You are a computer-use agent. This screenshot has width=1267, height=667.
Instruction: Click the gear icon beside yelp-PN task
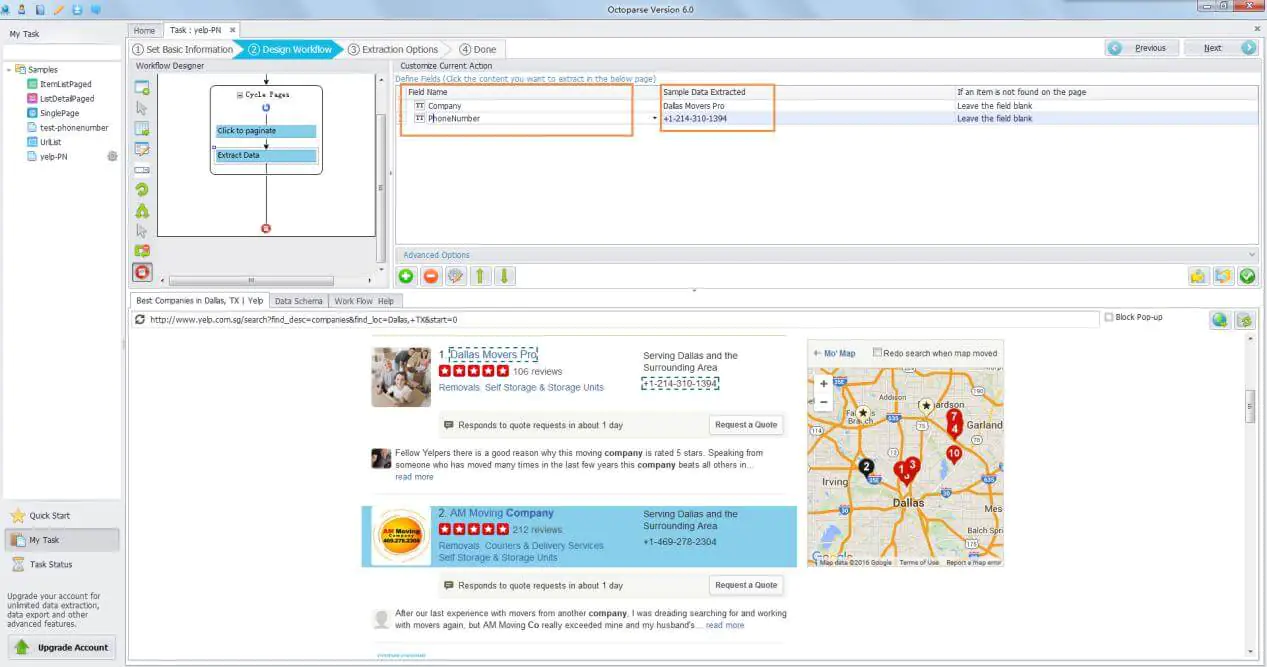(112, 156)
